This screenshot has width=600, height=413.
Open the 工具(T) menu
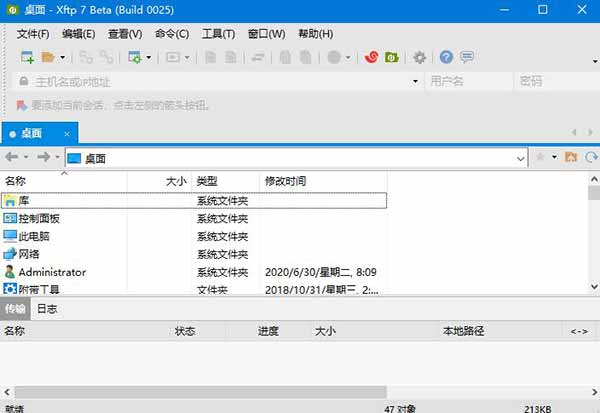pos(218,33)
